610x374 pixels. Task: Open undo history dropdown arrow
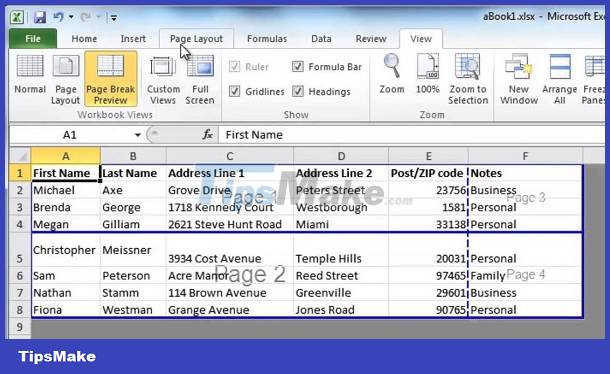71,17
